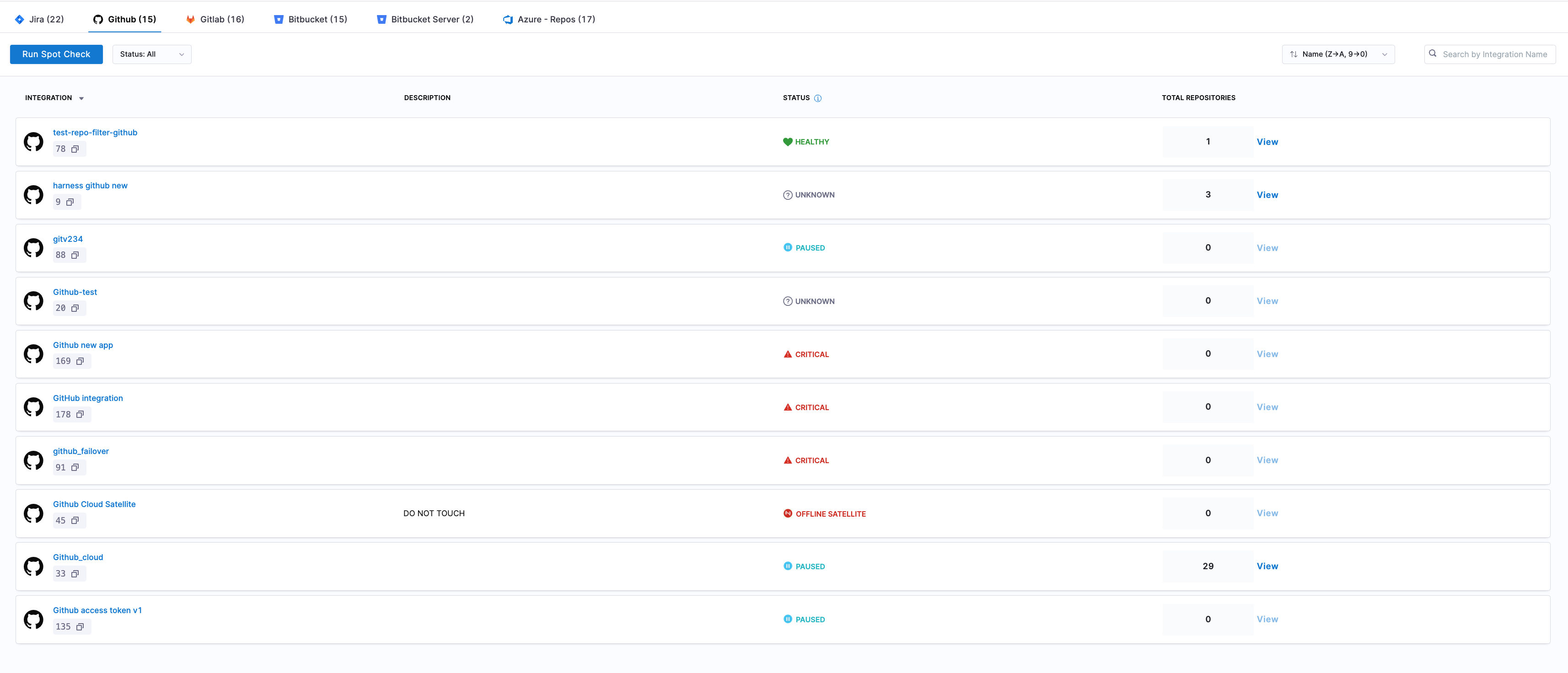Image resolution: width=1568 pixels, height=673 pixels.
Task: Click the OFFLINE SATELLITE status indicator
Action: click(825, 513)
